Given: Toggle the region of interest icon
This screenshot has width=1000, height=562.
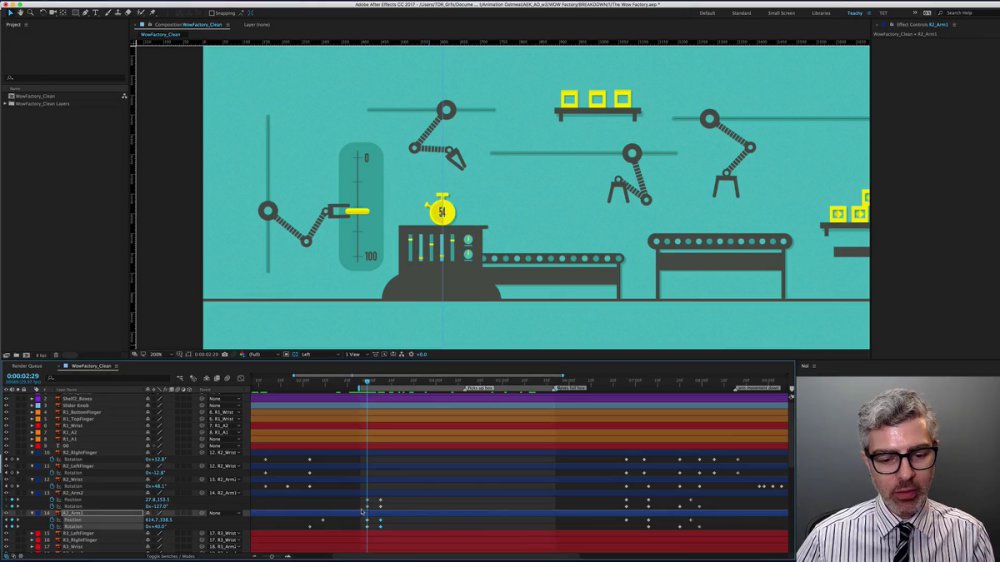Looking at the screenshot, I should tap(286, 354).
